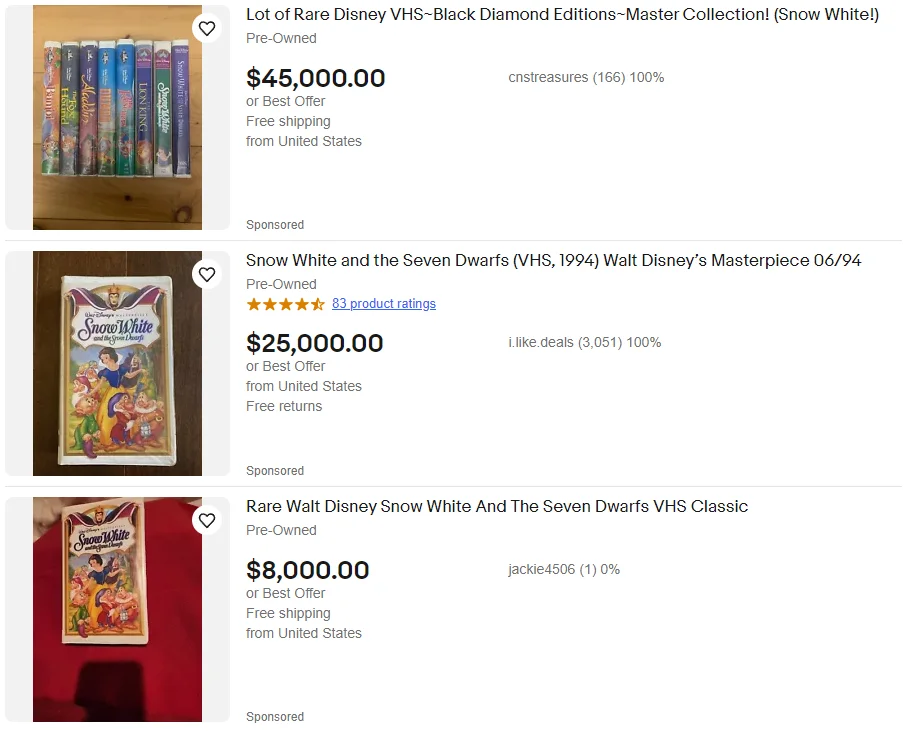Click the Sponsored label on the $8,000 listing
This screenshot has height=731, width=912.
pos(275,717)
